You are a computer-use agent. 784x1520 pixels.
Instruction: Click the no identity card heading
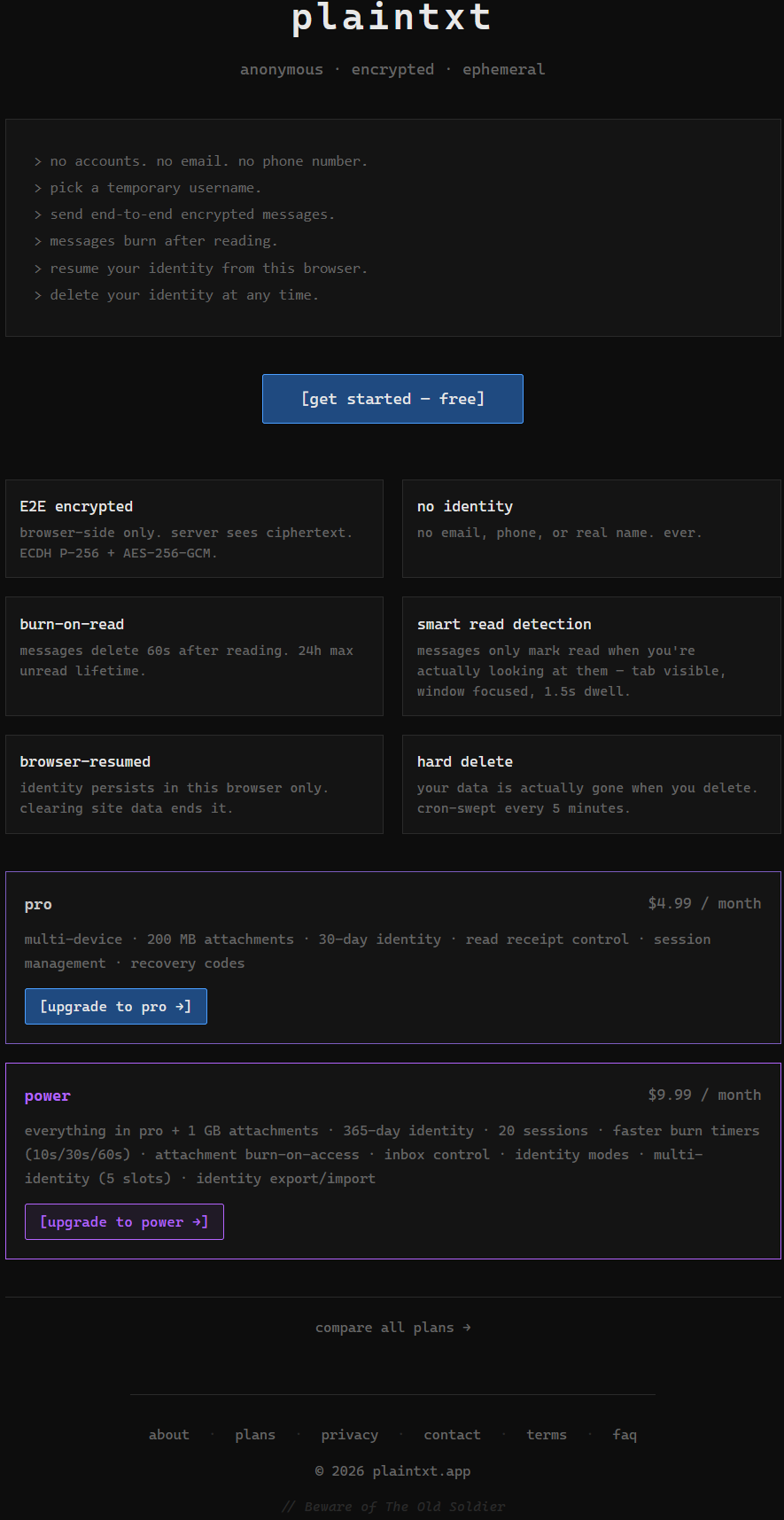pos(465,506)
